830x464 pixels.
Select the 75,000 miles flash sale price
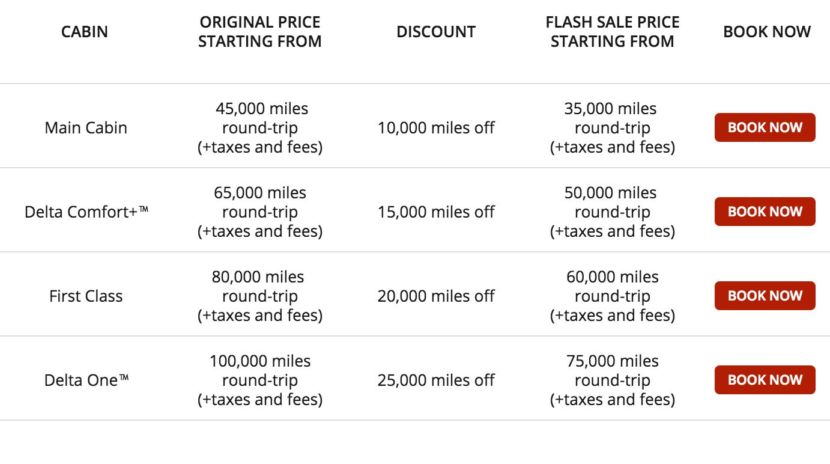coord(613,361)
